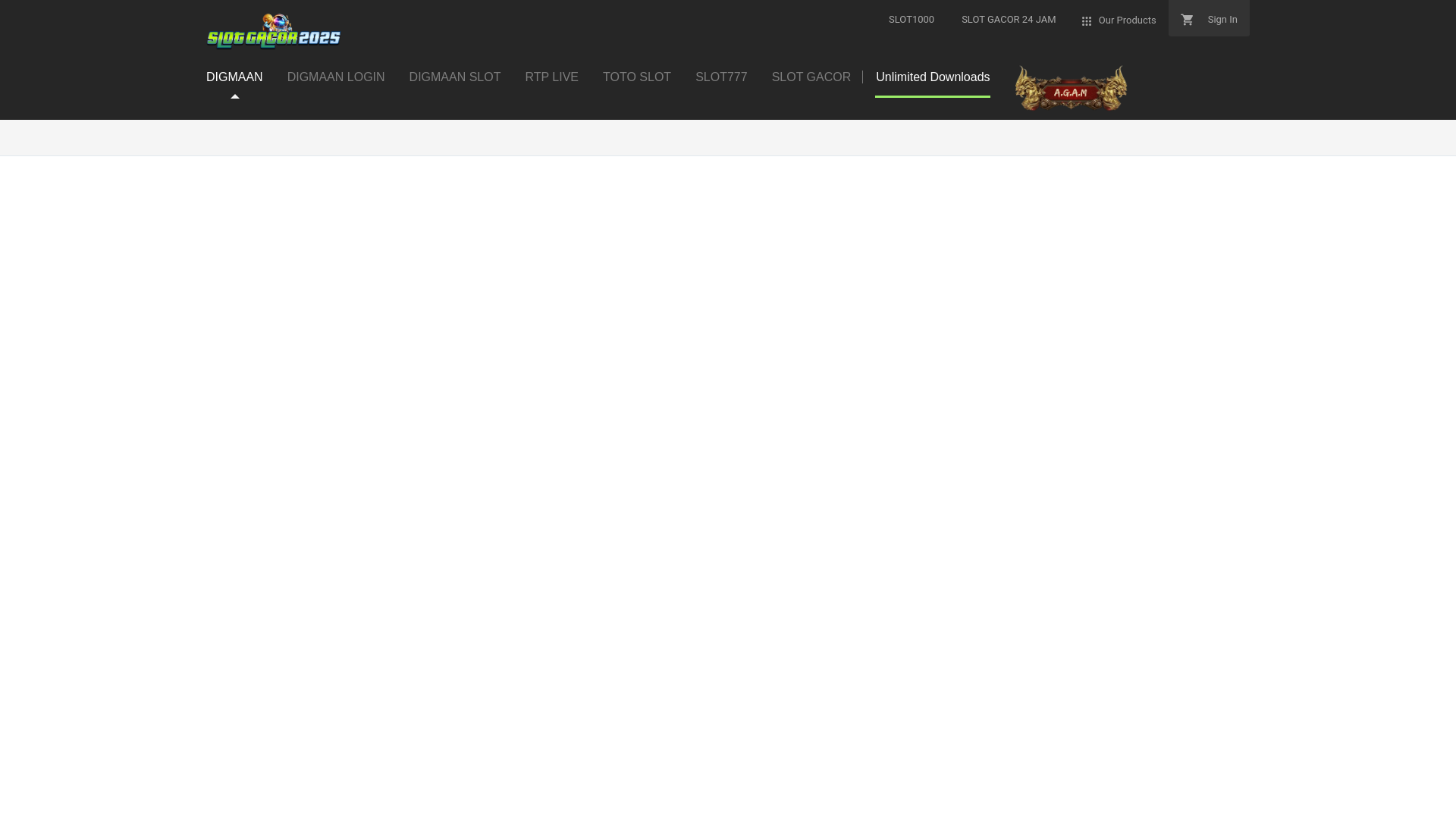Open the SLOT GACOR 24 JAM link

(1008, 20)
